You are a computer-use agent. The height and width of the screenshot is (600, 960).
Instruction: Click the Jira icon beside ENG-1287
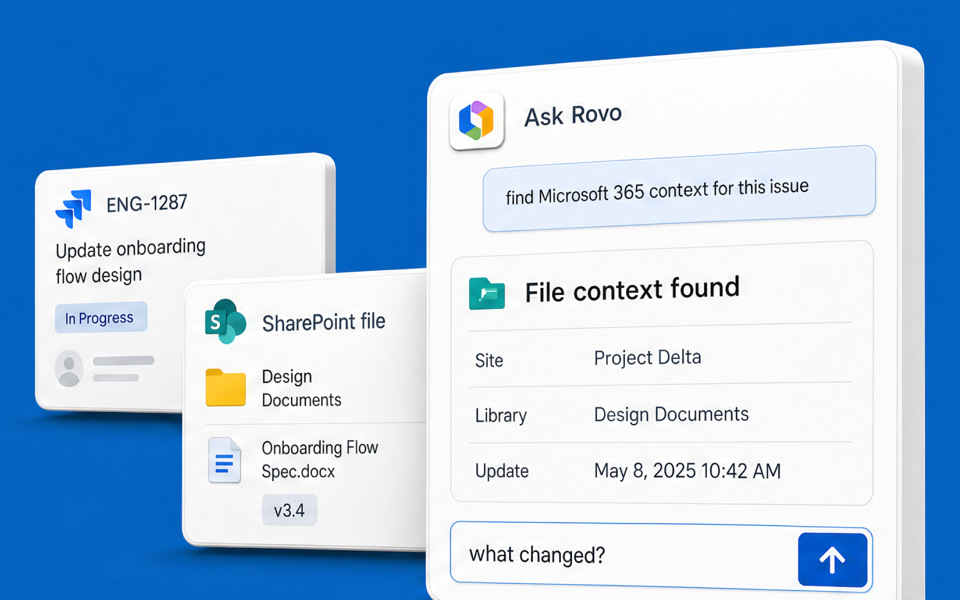tap(73, 209)
